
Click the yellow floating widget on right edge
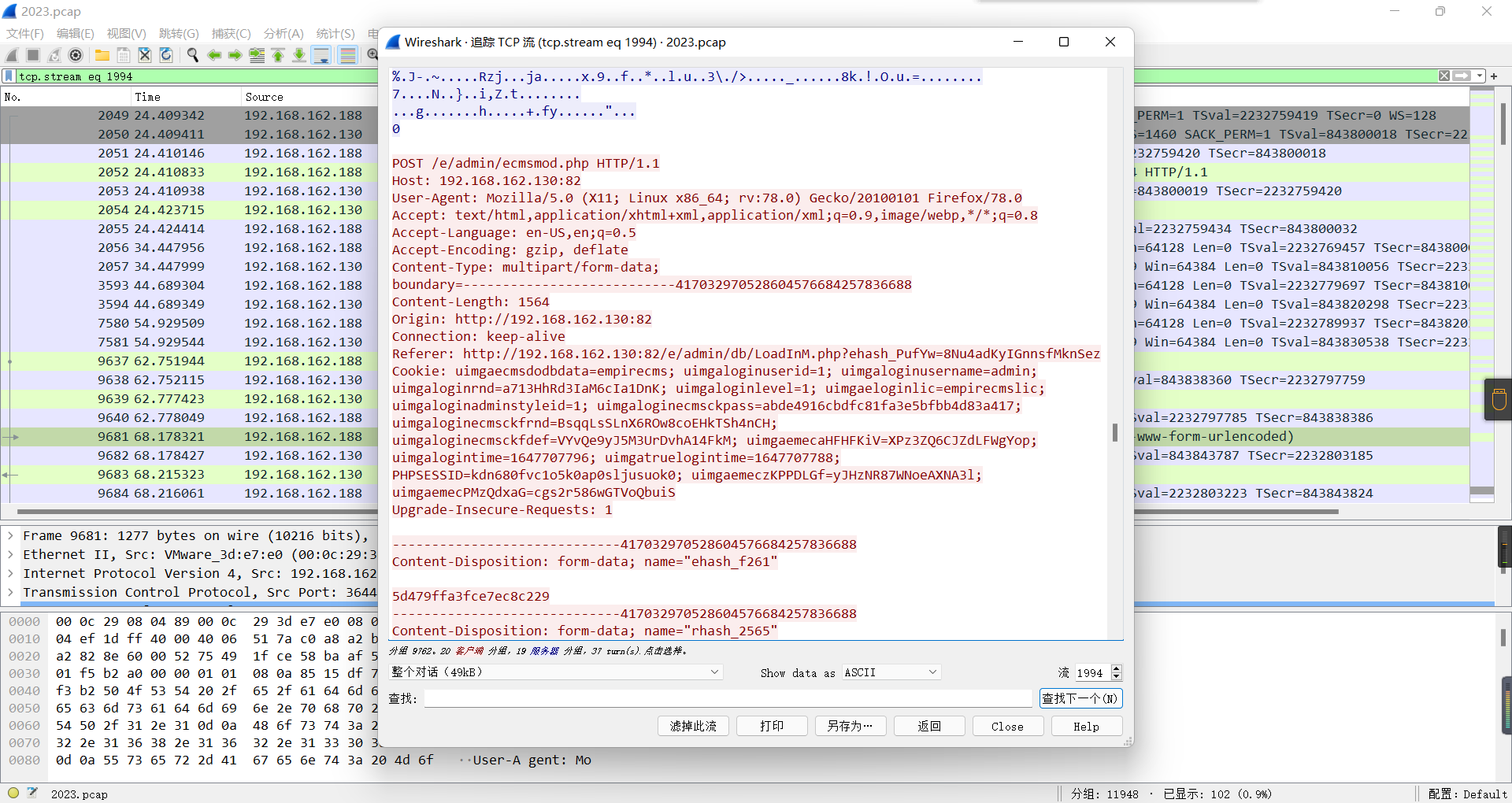(1499, 399)
